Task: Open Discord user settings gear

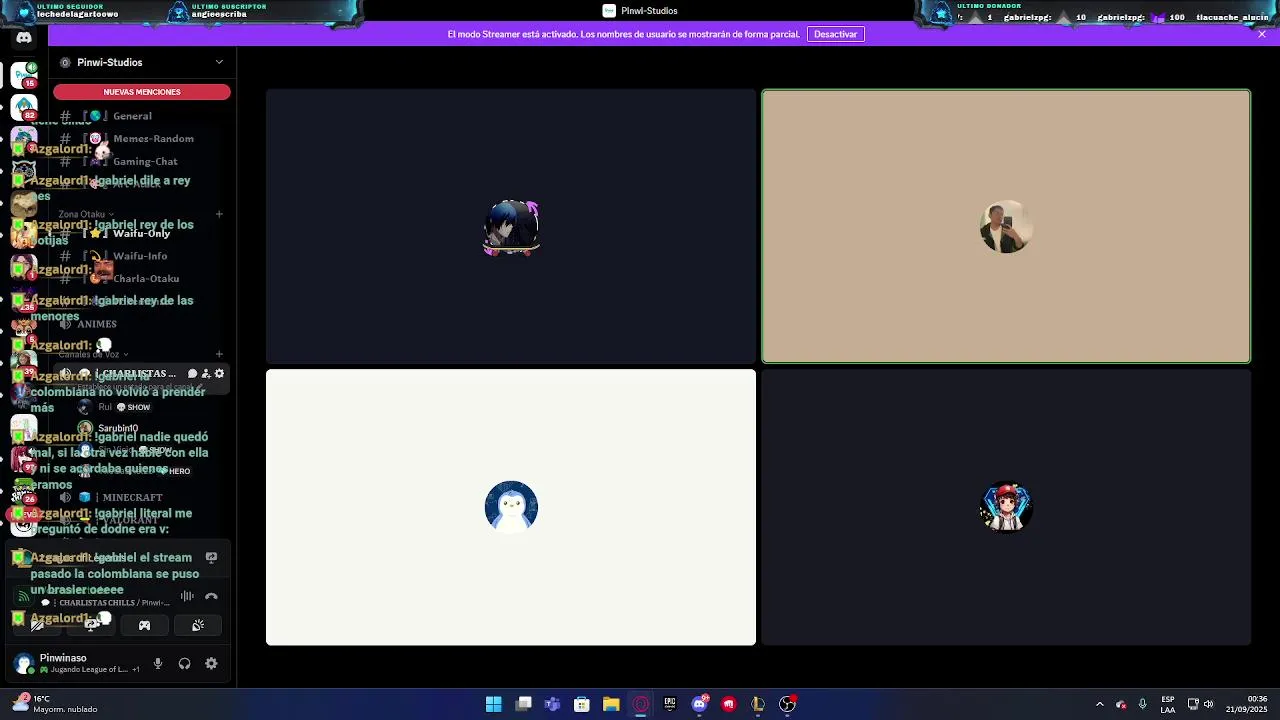Action: click(211, 663)
